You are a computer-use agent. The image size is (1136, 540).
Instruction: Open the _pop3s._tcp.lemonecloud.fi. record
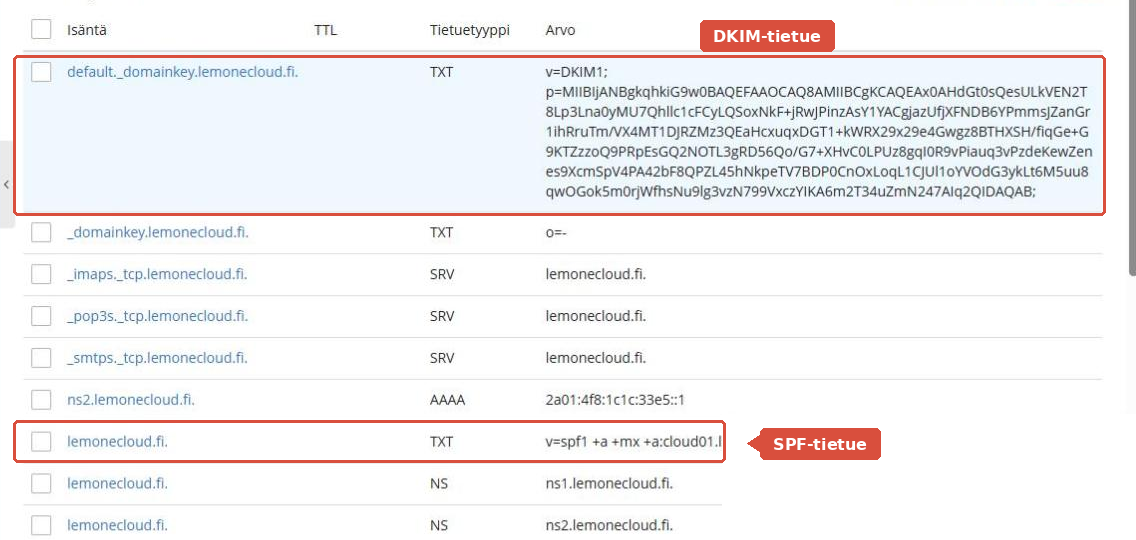point(157,316)
